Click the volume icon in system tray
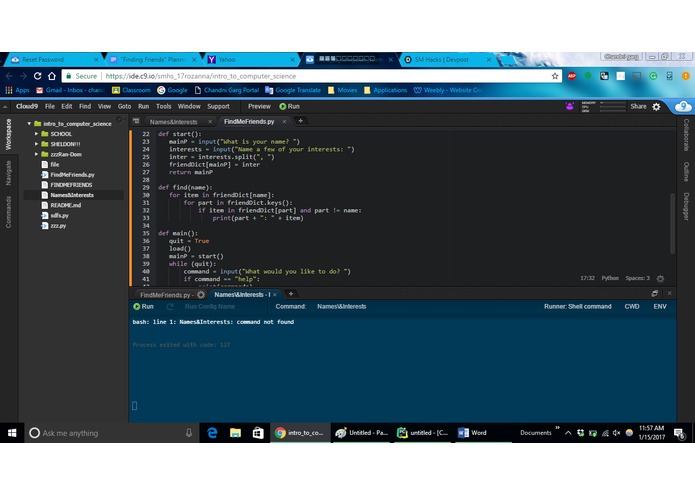 pyautogui.click(x=617, y=433)
